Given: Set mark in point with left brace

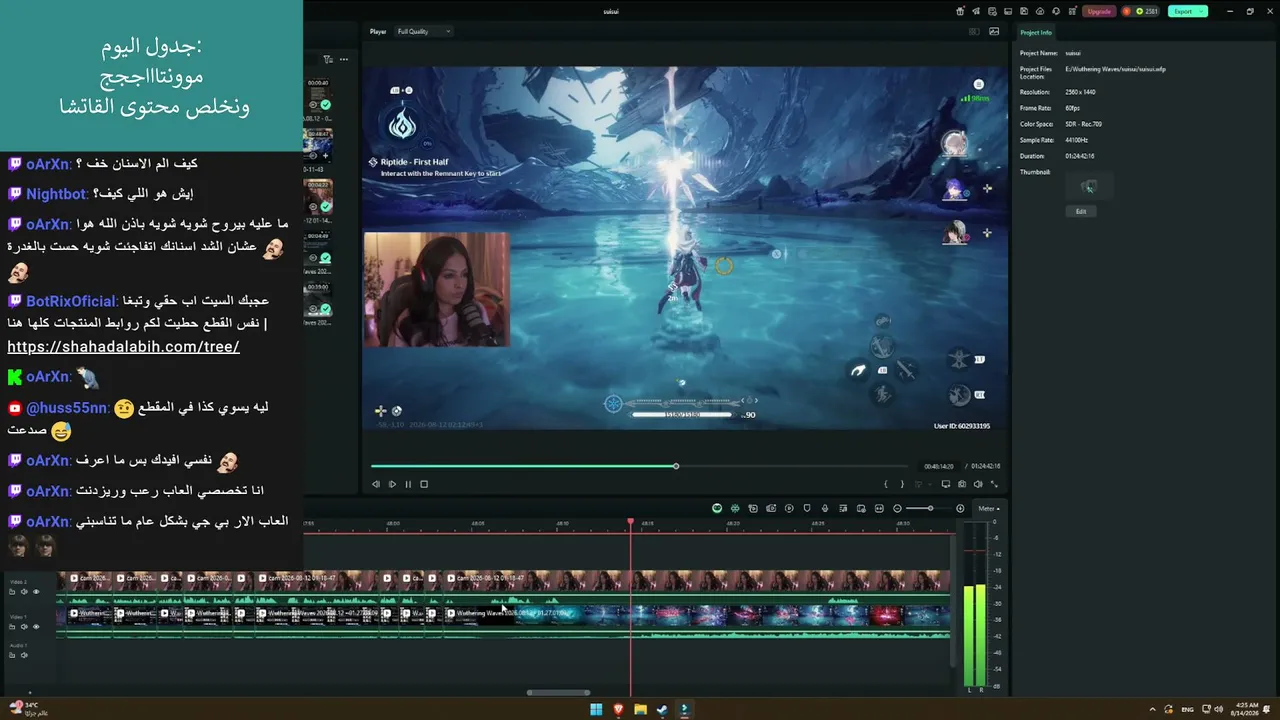Looking at the screenshot, I should coord(885,484).
